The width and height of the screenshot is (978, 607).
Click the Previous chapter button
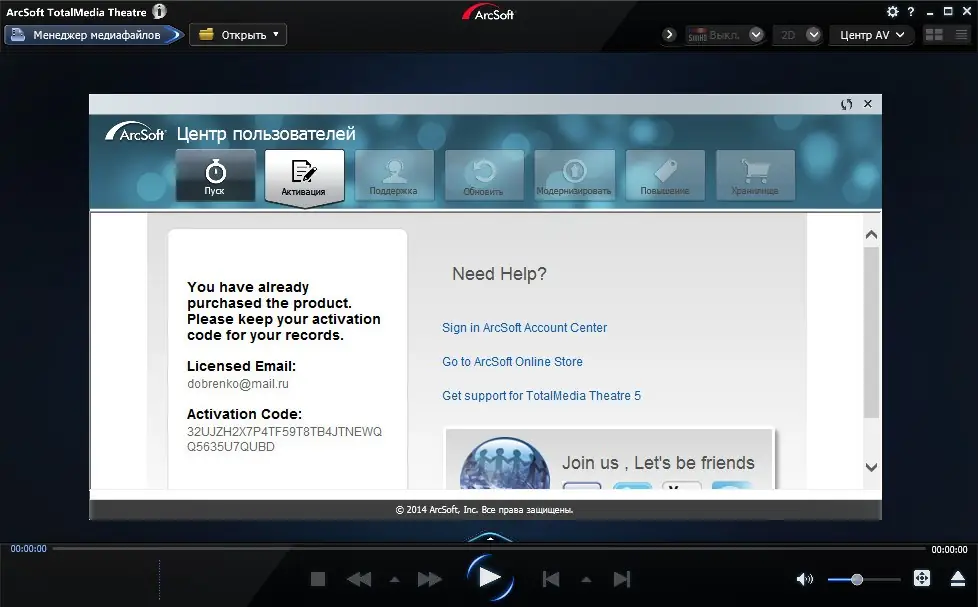click(x=551, y=580)
